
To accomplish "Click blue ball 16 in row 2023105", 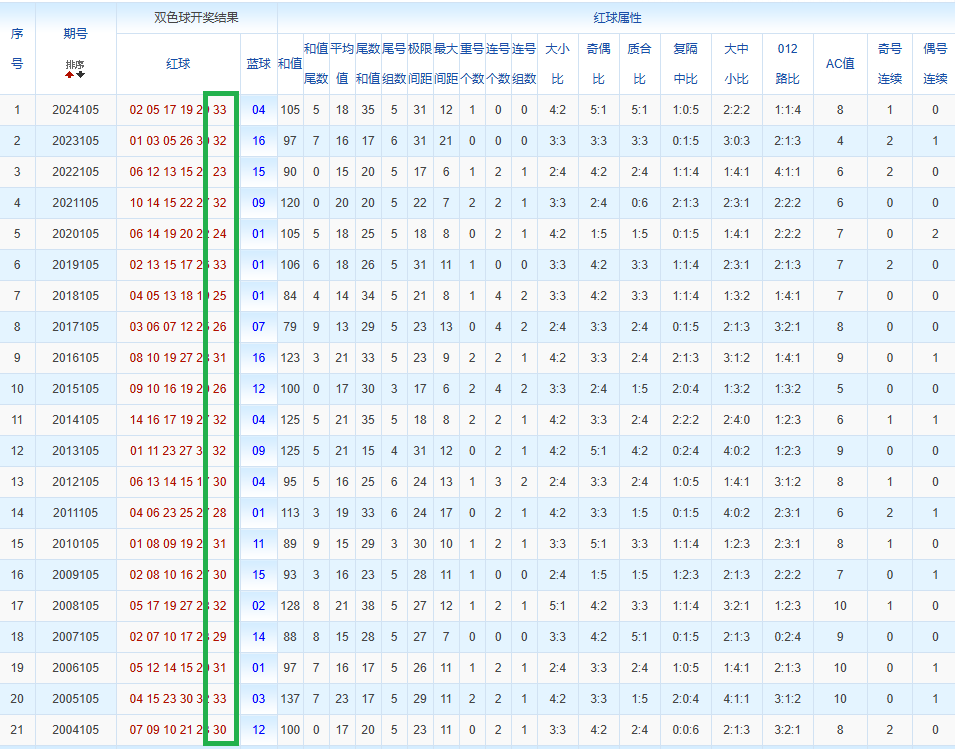I will pos(259,141).
